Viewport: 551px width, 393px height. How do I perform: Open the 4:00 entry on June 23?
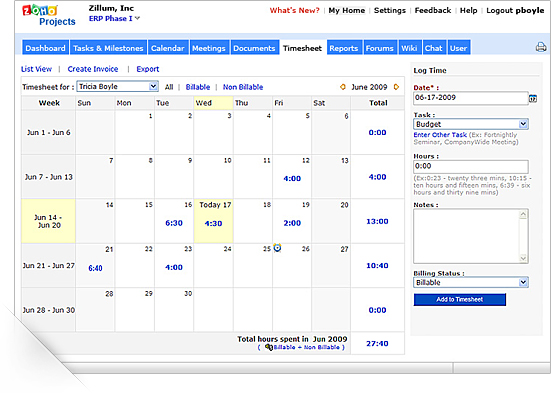(174, 267)
